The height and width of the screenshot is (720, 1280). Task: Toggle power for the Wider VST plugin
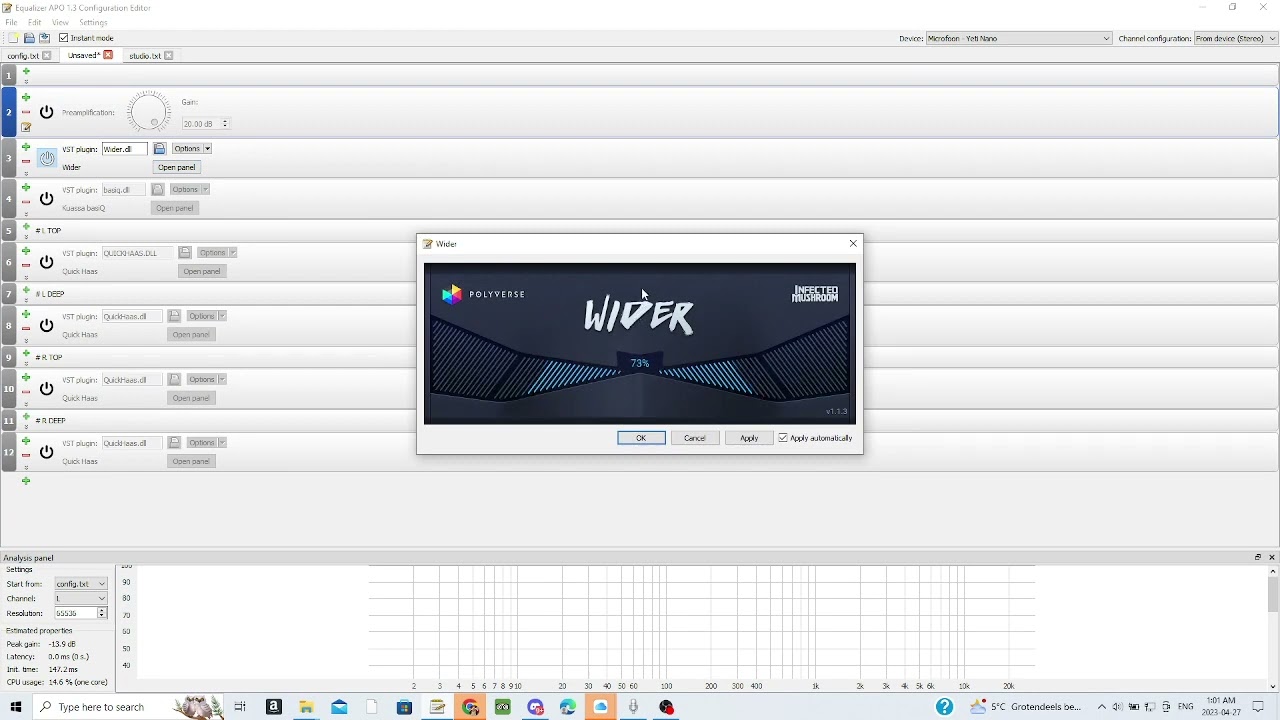[x=47, y=158]
